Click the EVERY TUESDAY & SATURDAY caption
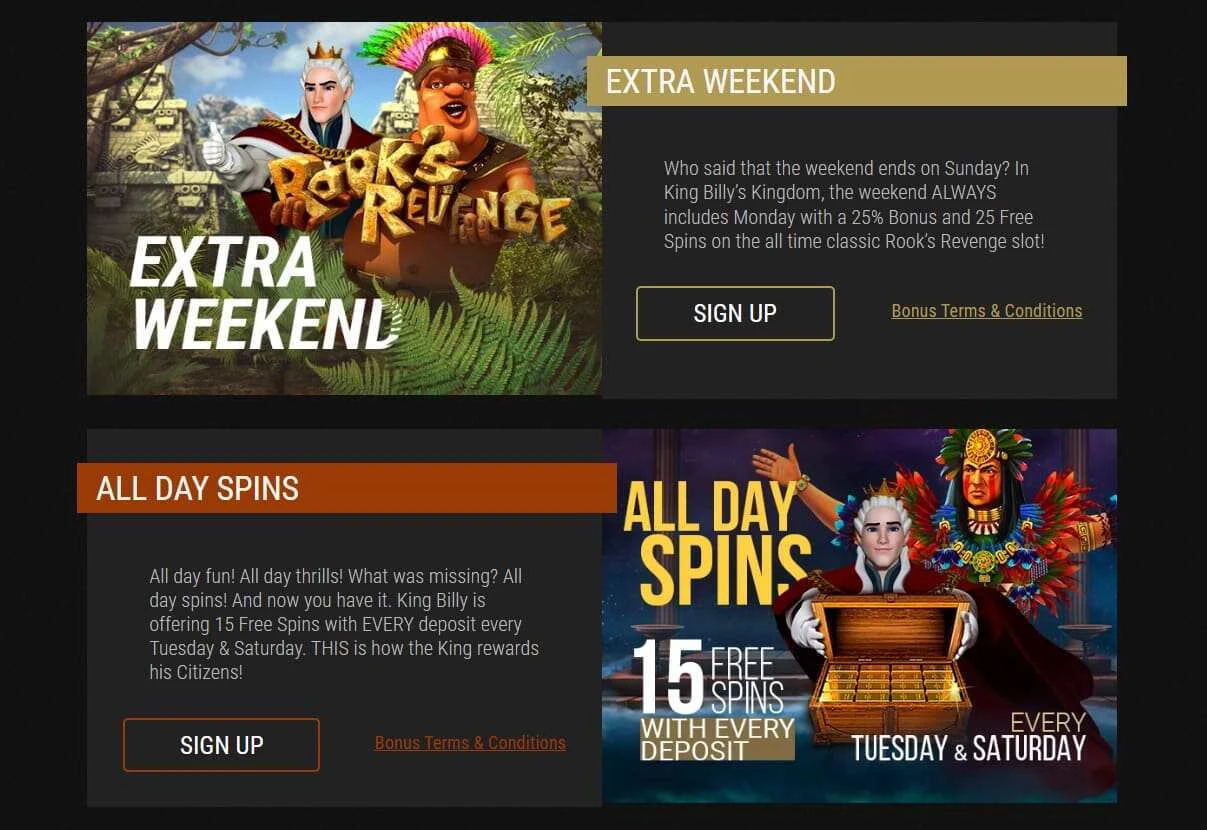1207x830 pixels. pos(968,737)
